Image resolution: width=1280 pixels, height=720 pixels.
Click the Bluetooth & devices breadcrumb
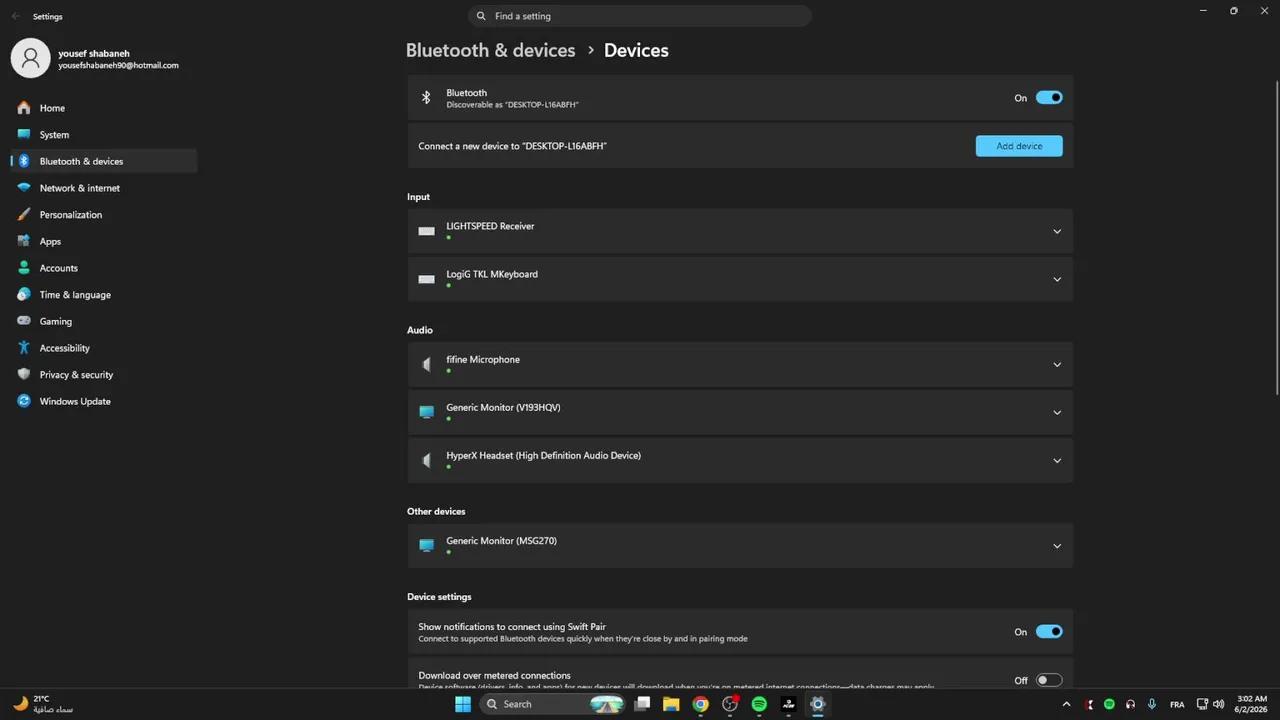tap(491, 50)
